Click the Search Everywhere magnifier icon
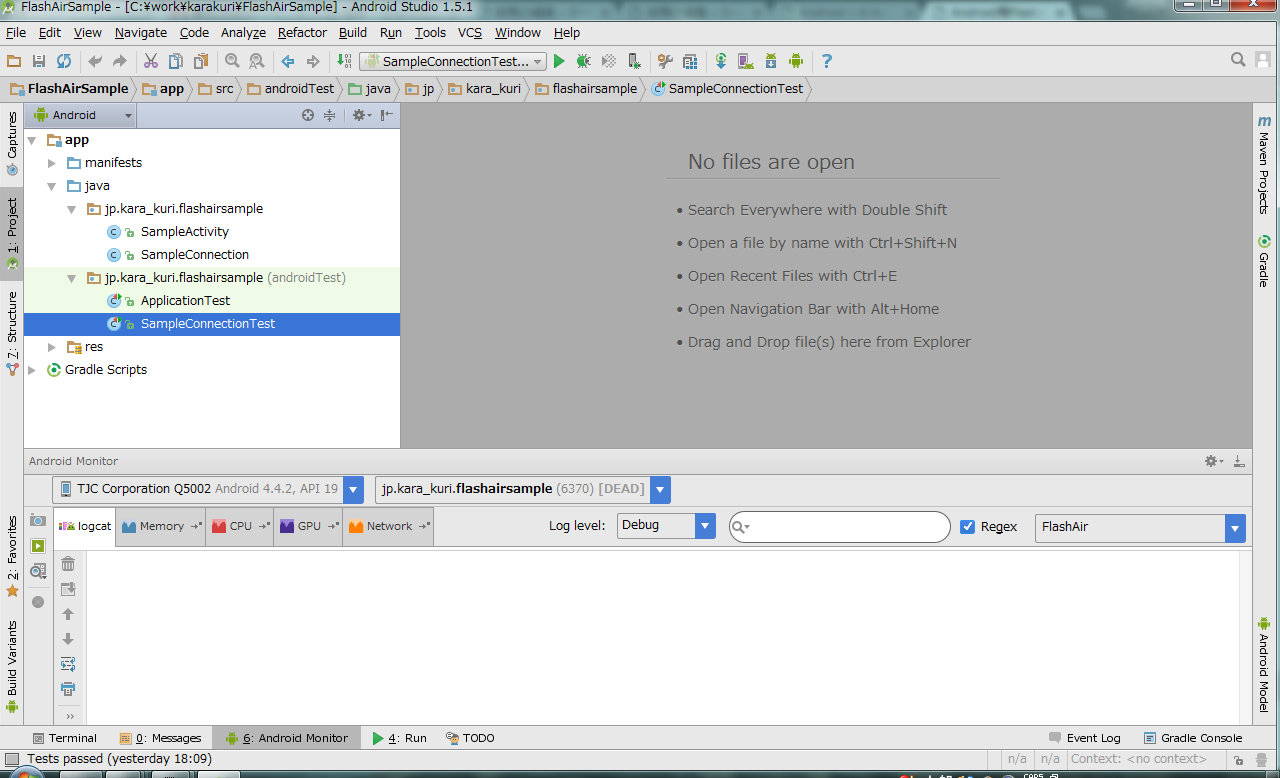1280x778 pixels. (x=1238, y=60)
